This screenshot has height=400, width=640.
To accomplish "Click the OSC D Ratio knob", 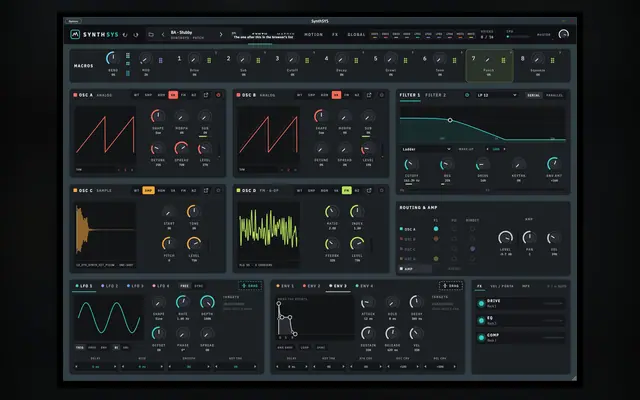I will tap(332, 212).
